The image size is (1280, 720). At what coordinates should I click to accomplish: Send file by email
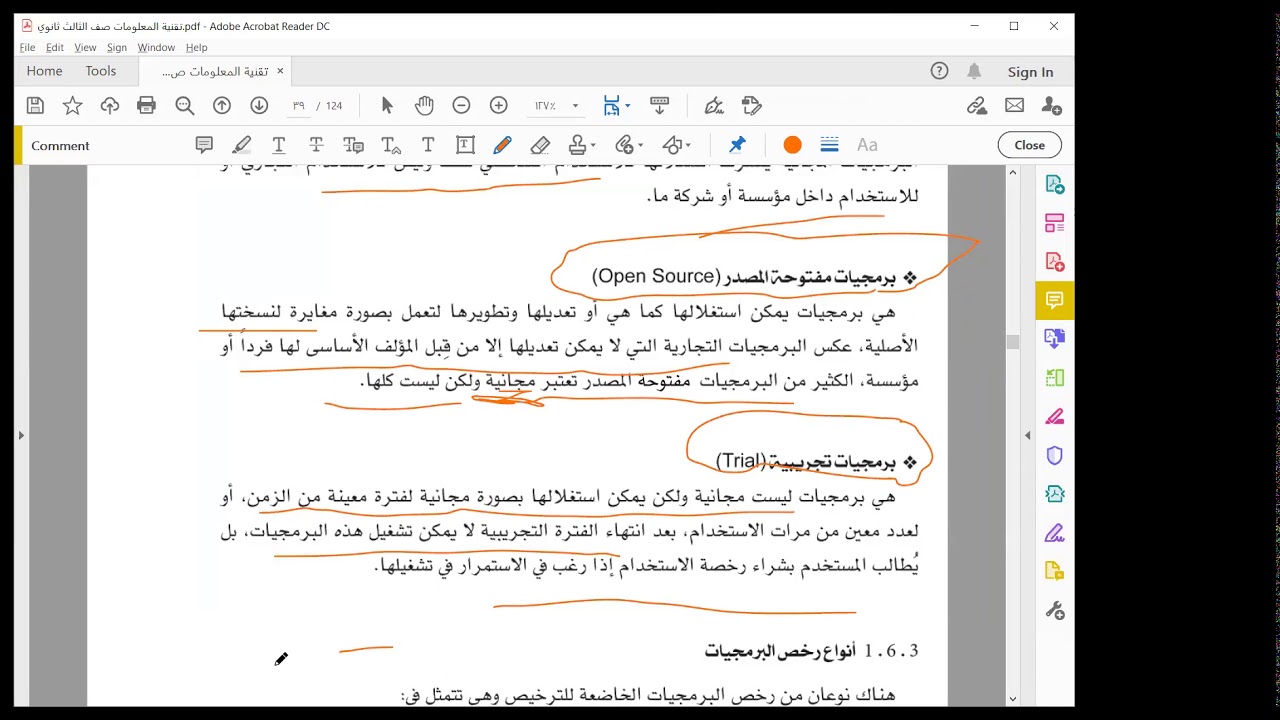(1014, 105)
